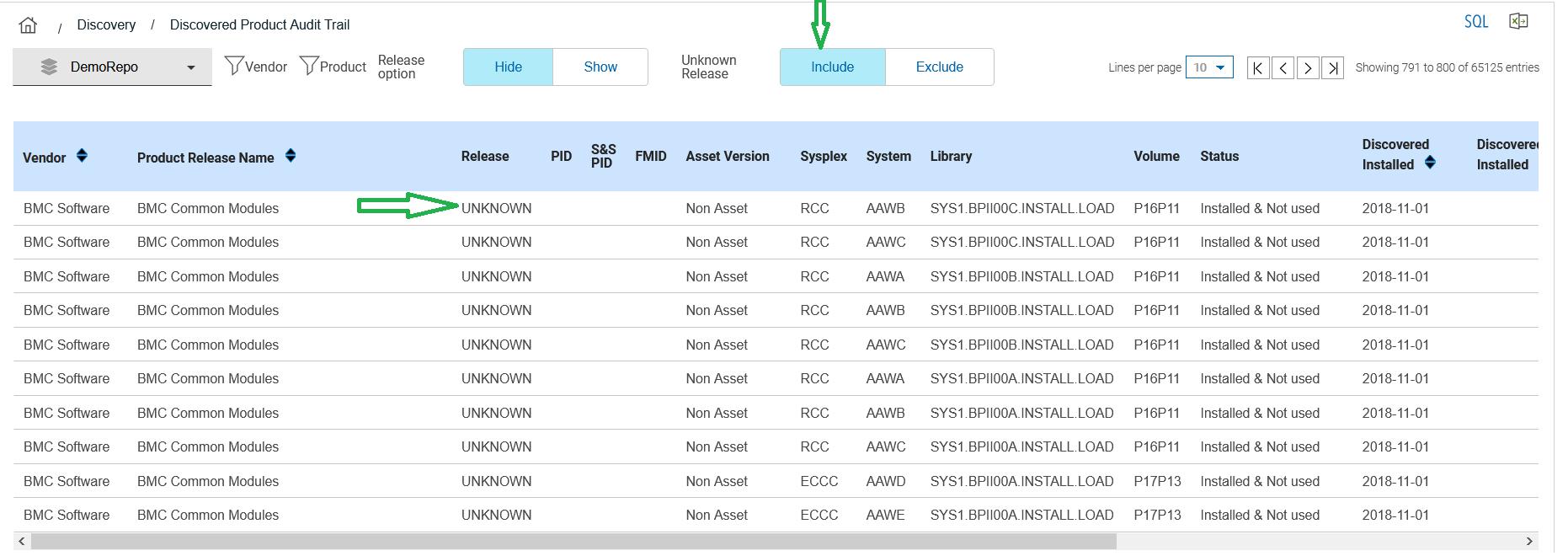
Task: Click the PID column header
Action: tap(561, 157)
